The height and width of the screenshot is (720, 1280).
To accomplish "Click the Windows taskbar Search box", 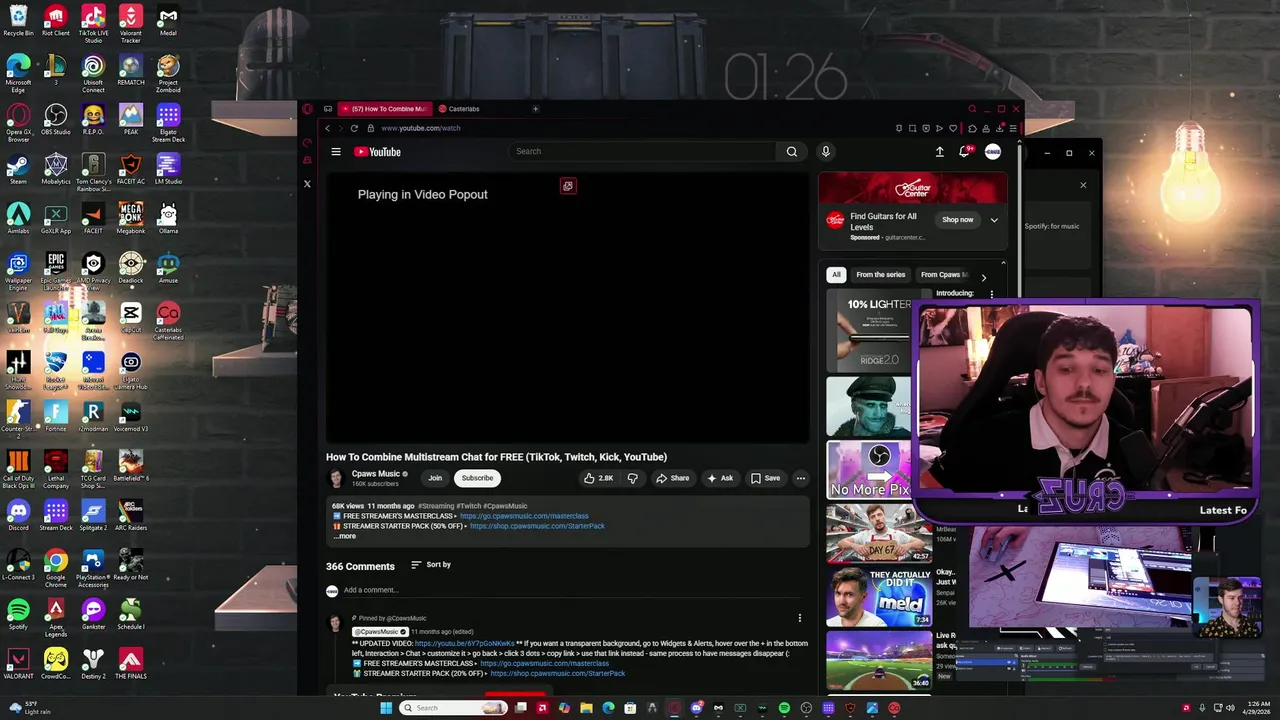I will click(x=453, y=708).
